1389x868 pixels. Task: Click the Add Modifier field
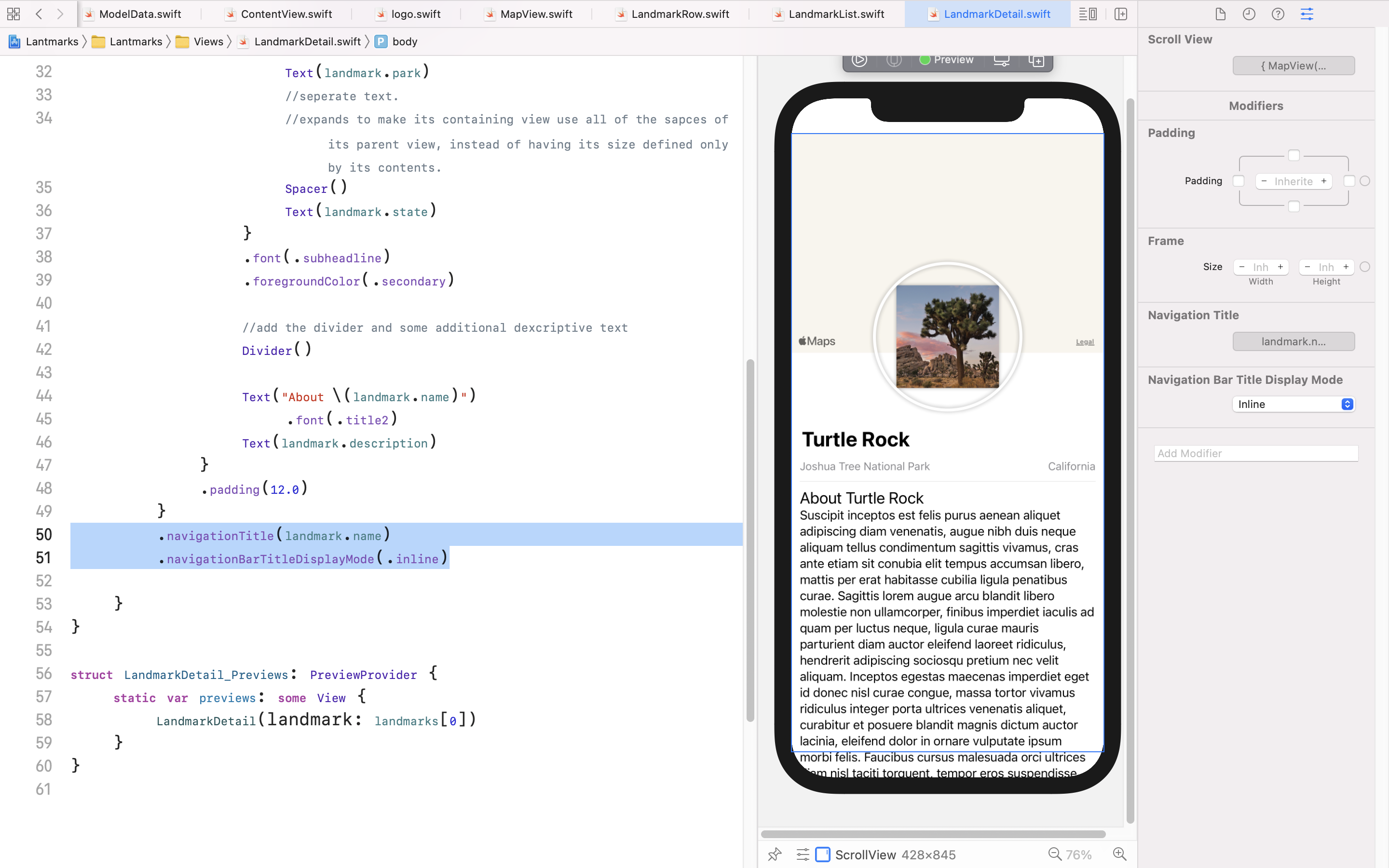pyautogui.click(x=1256, y=453)
